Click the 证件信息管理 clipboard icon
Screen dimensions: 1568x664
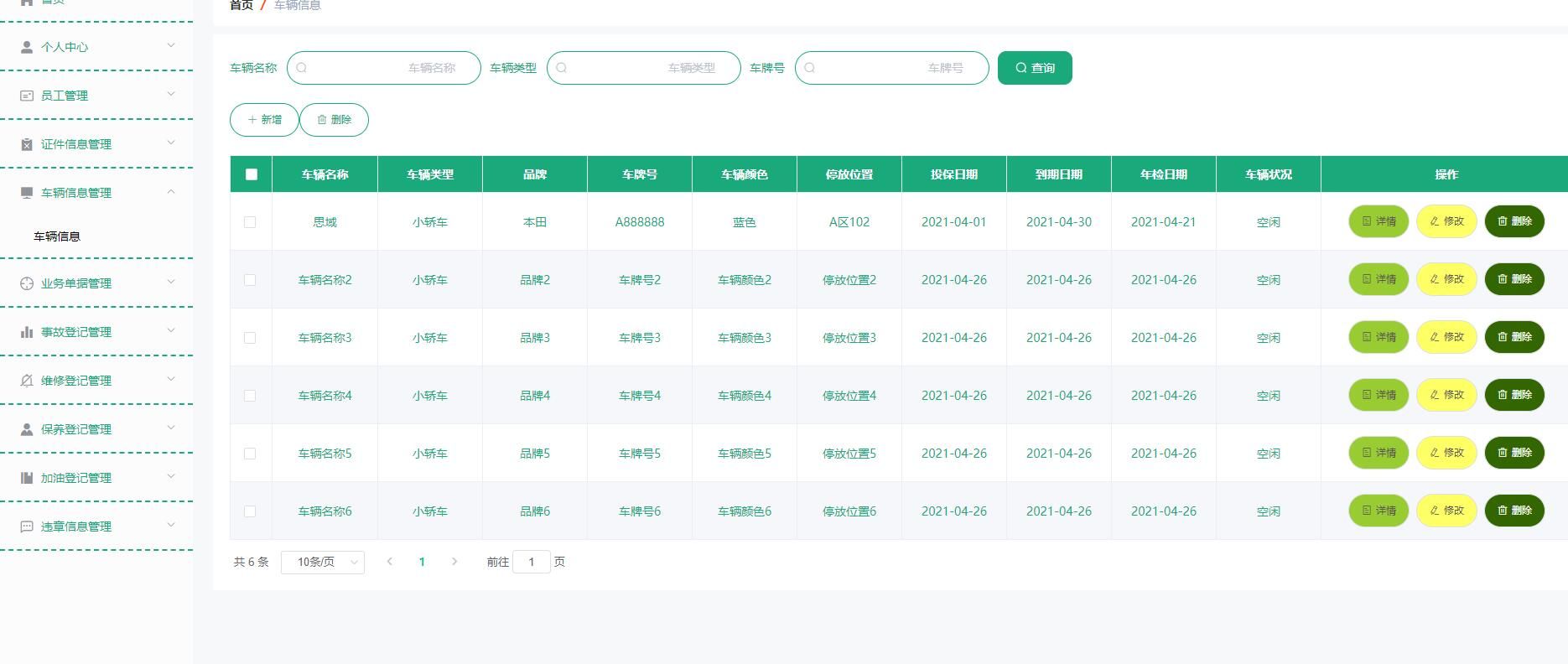click(x=27, y=144)
